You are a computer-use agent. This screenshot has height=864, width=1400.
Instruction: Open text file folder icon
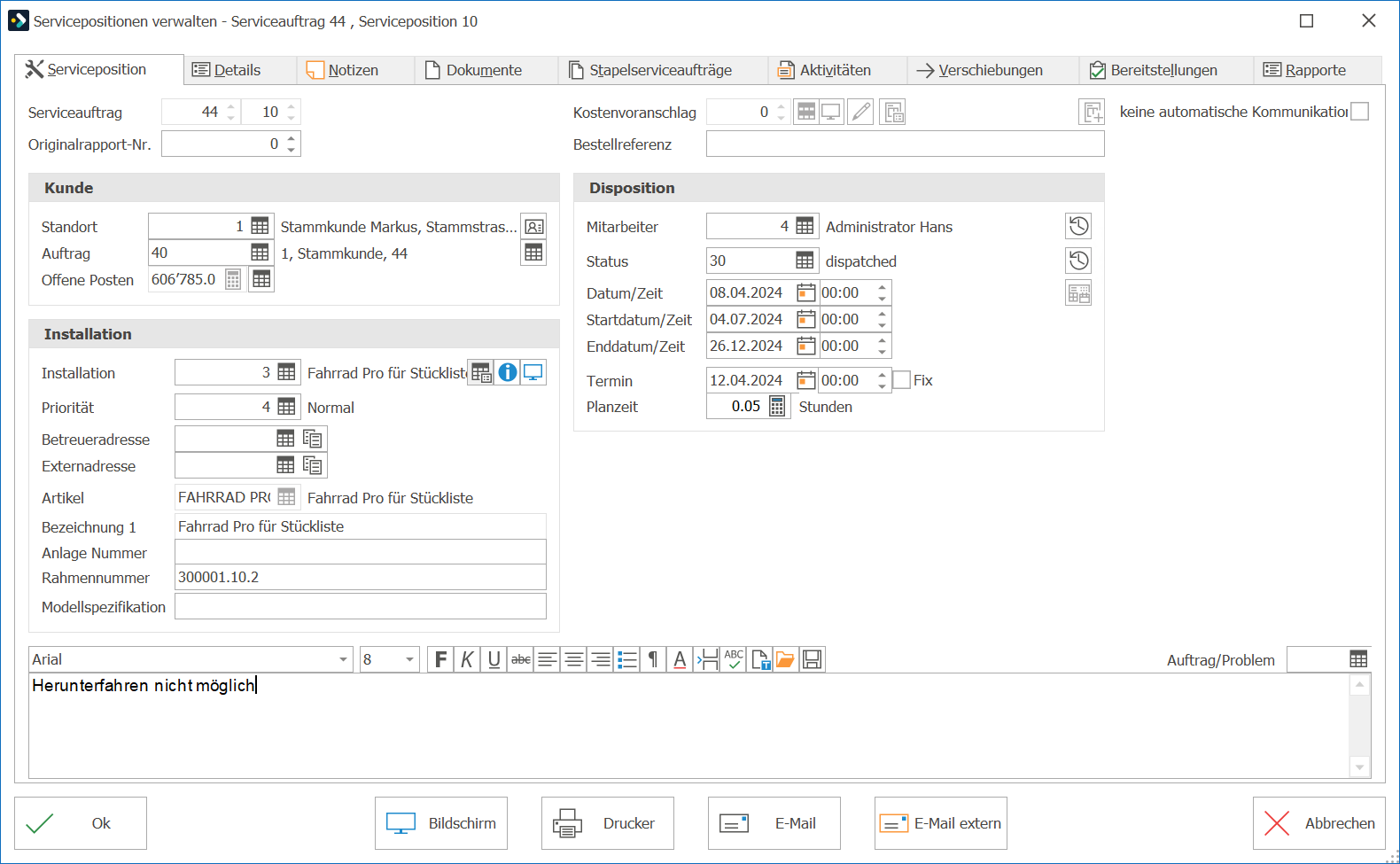(x=785, y=659)
